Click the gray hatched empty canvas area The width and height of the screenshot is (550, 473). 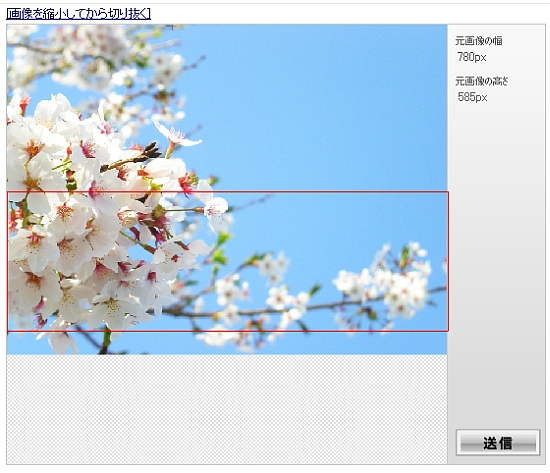[227, 409]
